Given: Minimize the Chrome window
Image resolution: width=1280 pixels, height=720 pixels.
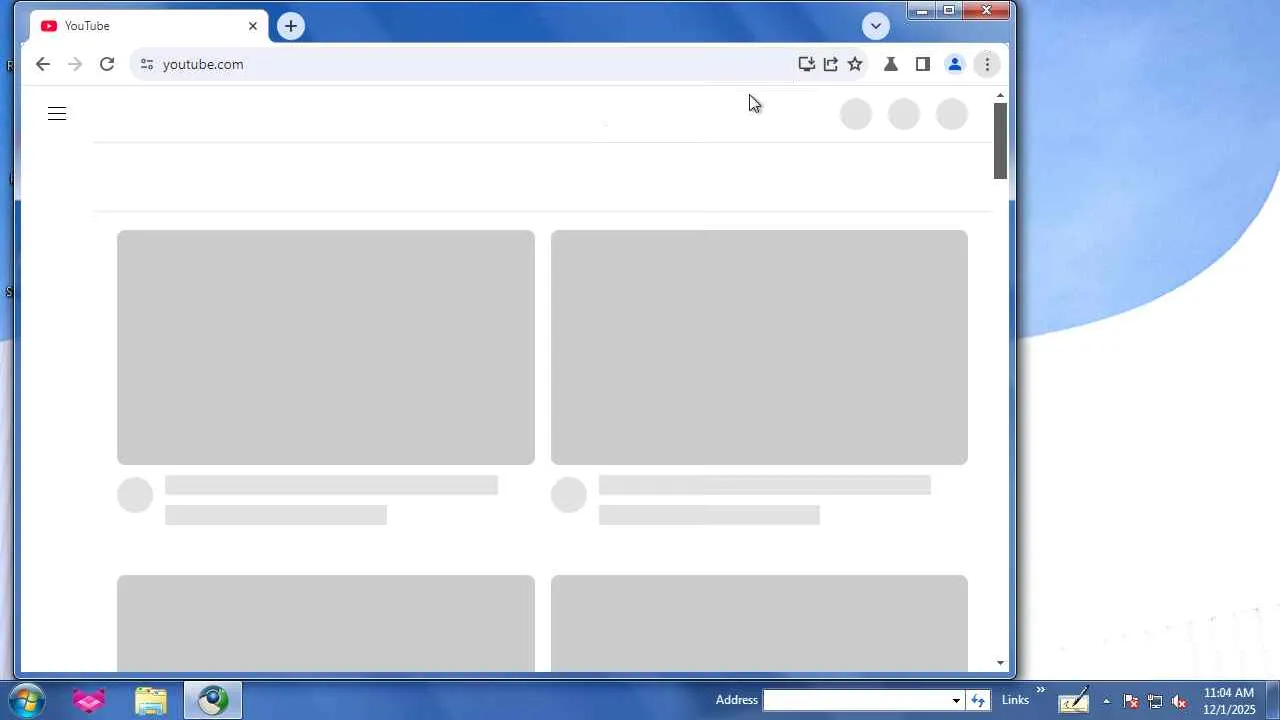Looking at the screenshot, I should click(x=922, y=11).
